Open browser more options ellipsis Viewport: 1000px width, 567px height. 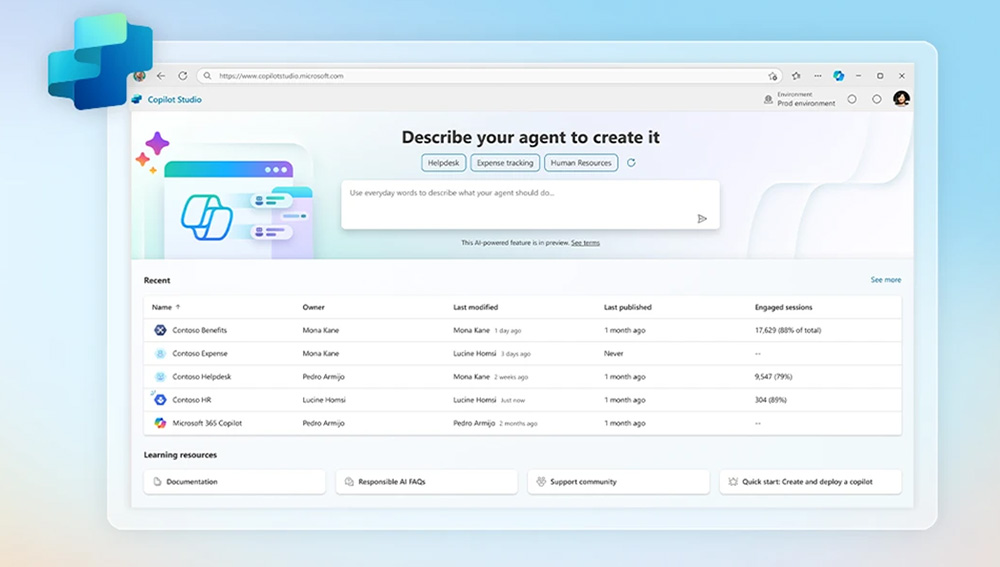point(818,76)
